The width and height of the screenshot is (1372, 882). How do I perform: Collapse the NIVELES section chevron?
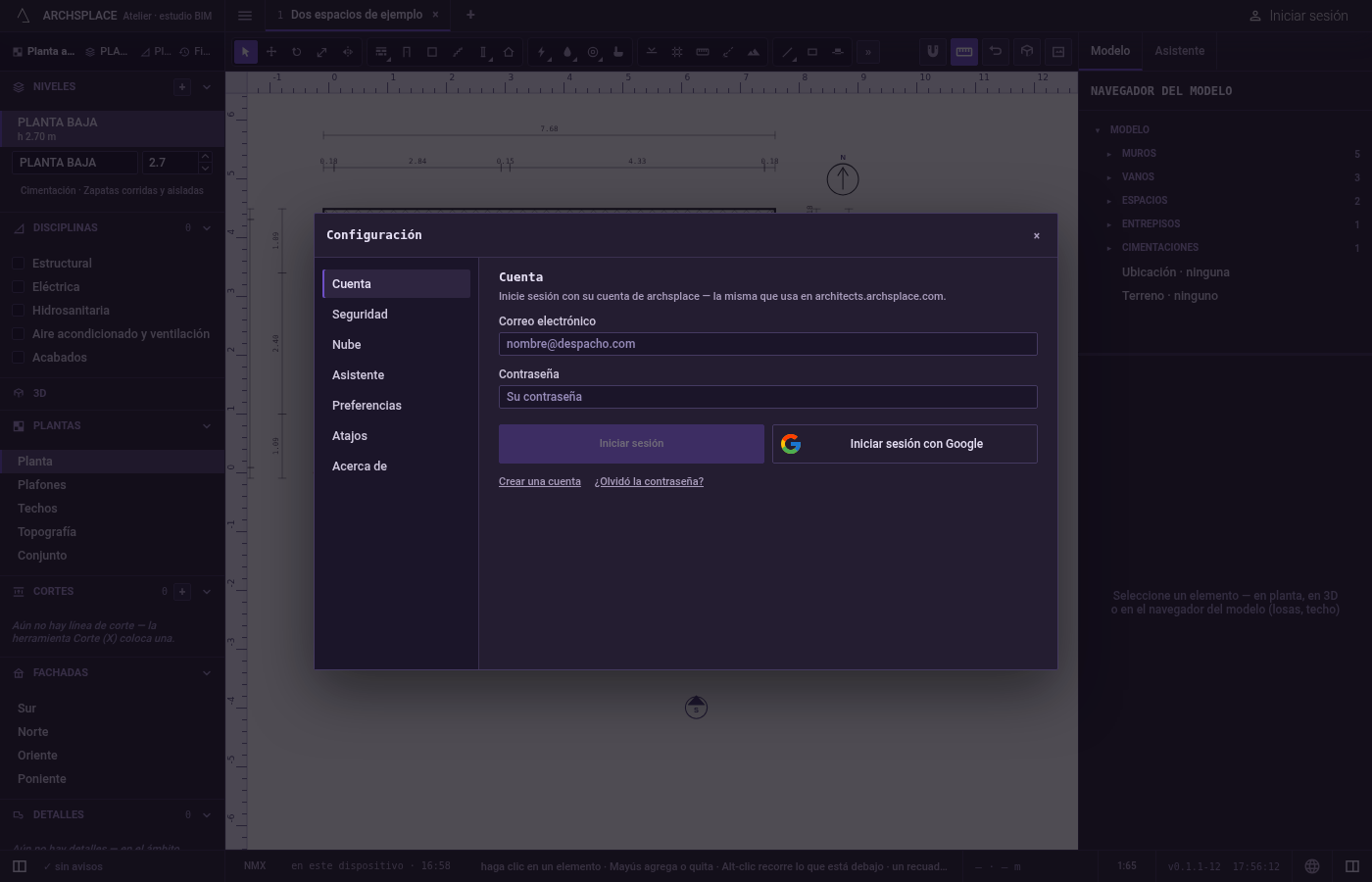pos(207,87)
